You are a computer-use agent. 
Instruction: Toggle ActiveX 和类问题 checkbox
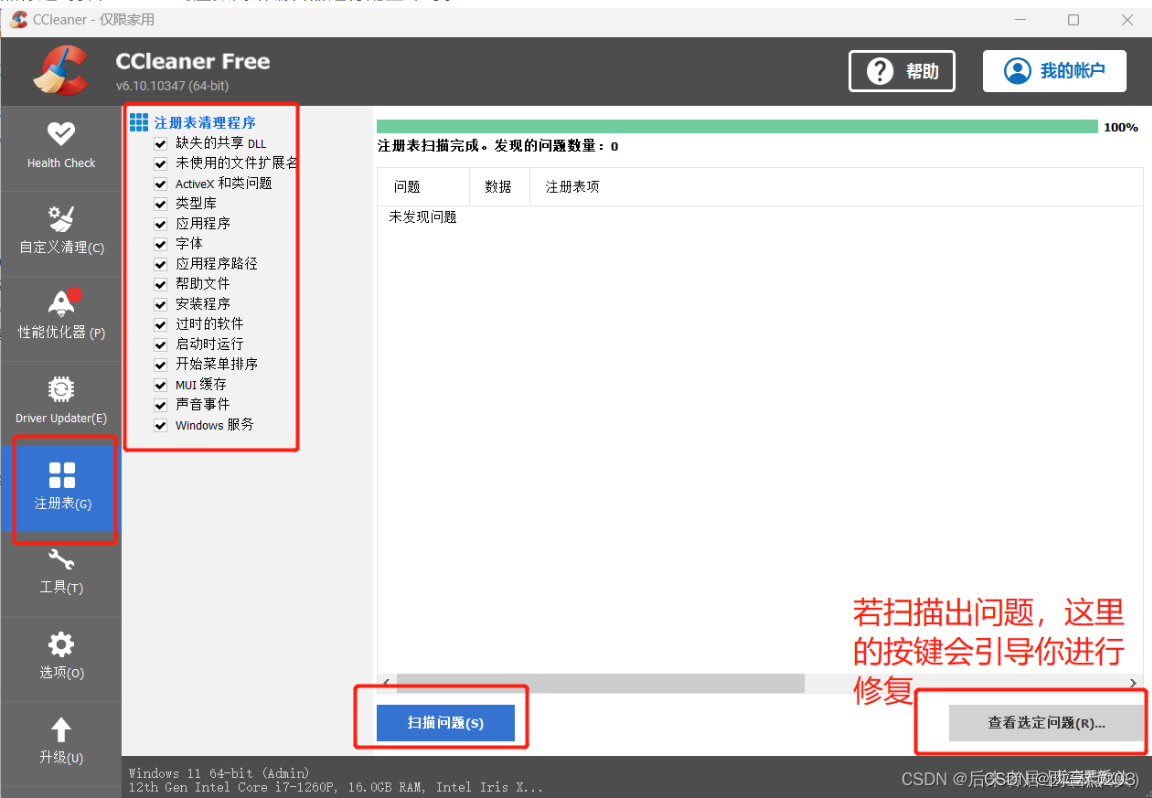pos(160,184)
